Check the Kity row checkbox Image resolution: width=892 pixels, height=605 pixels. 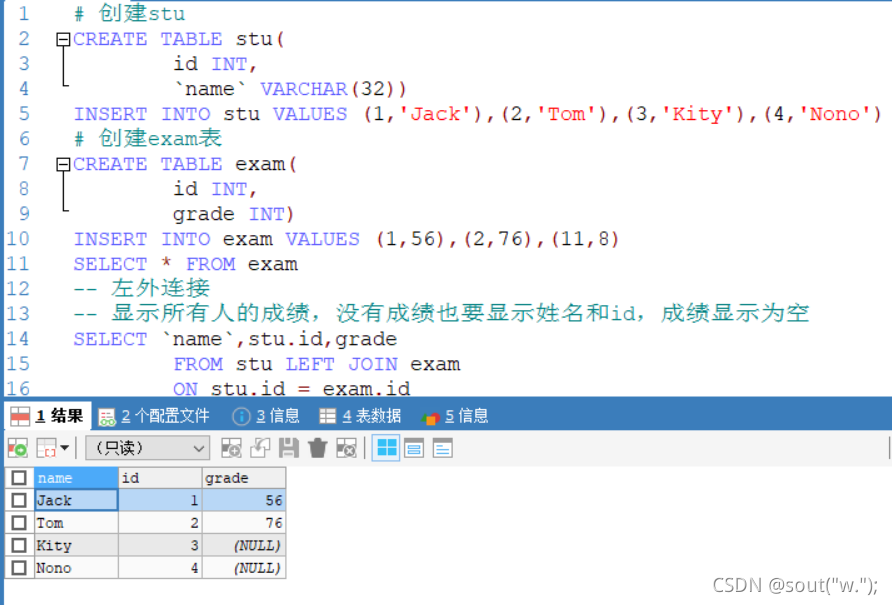(19, 545)
